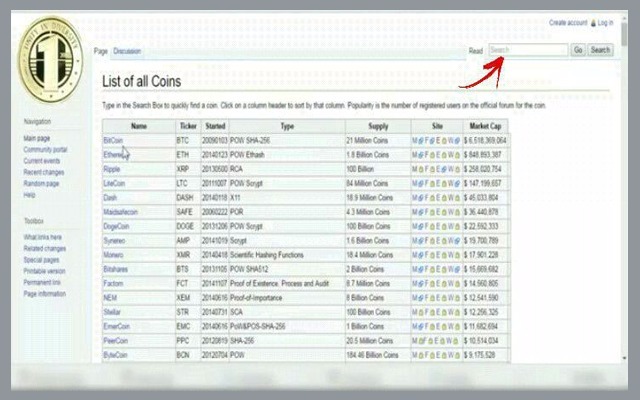Open the M site icon for BitCoin

point(416,141)
